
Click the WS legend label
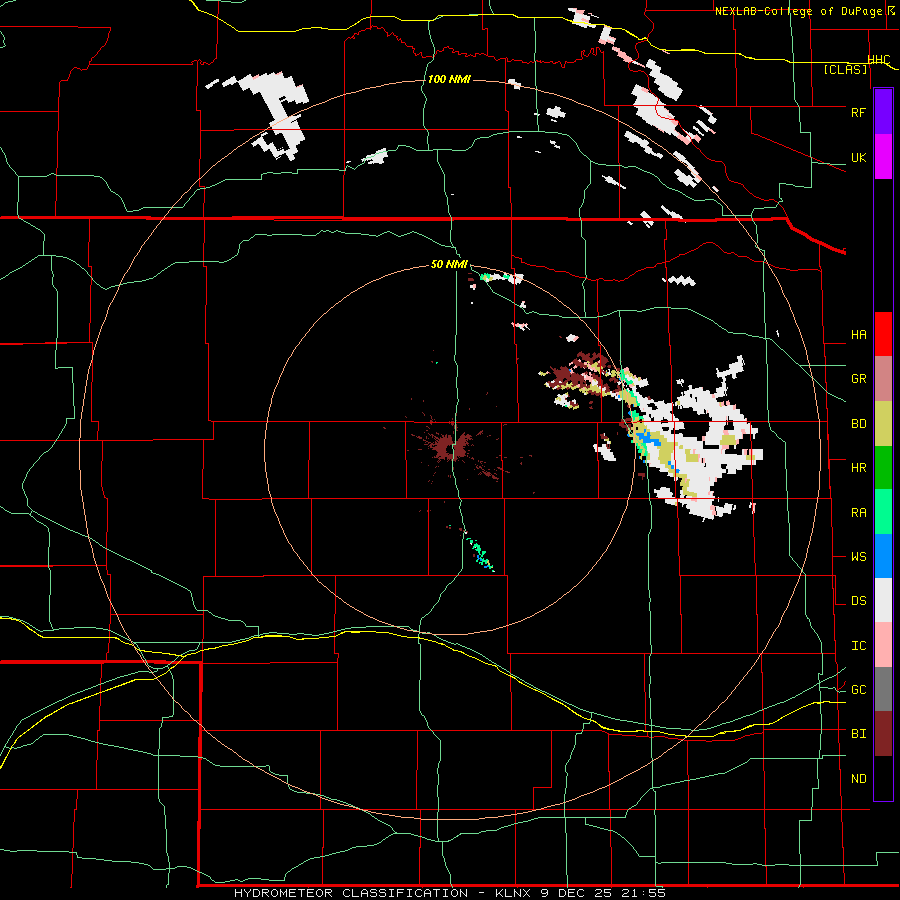click(x=859, y=556)
